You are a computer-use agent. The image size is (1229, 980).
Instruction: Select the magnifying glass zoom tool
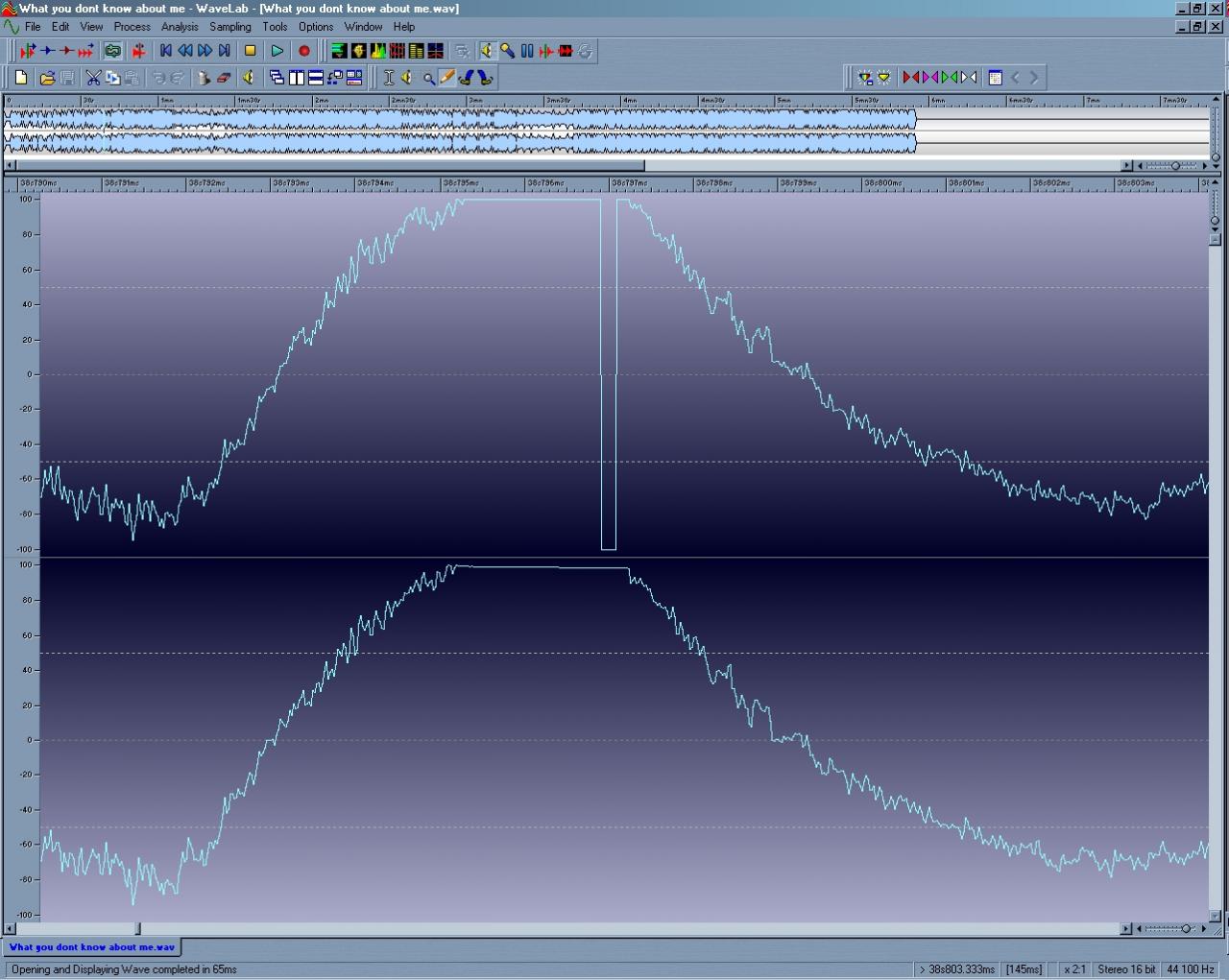[x=428, y=78]
